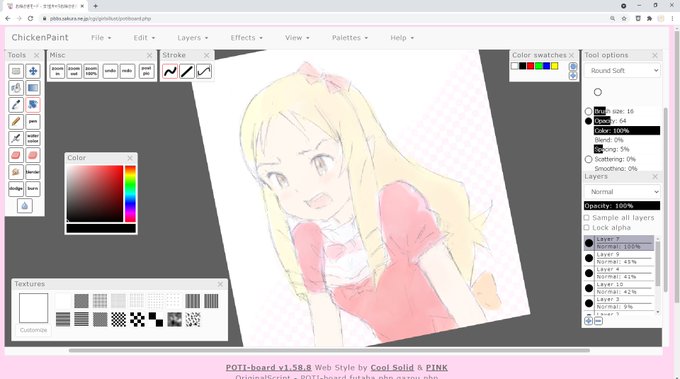
Task: Select the water color tool
Action: click(33, 138)
